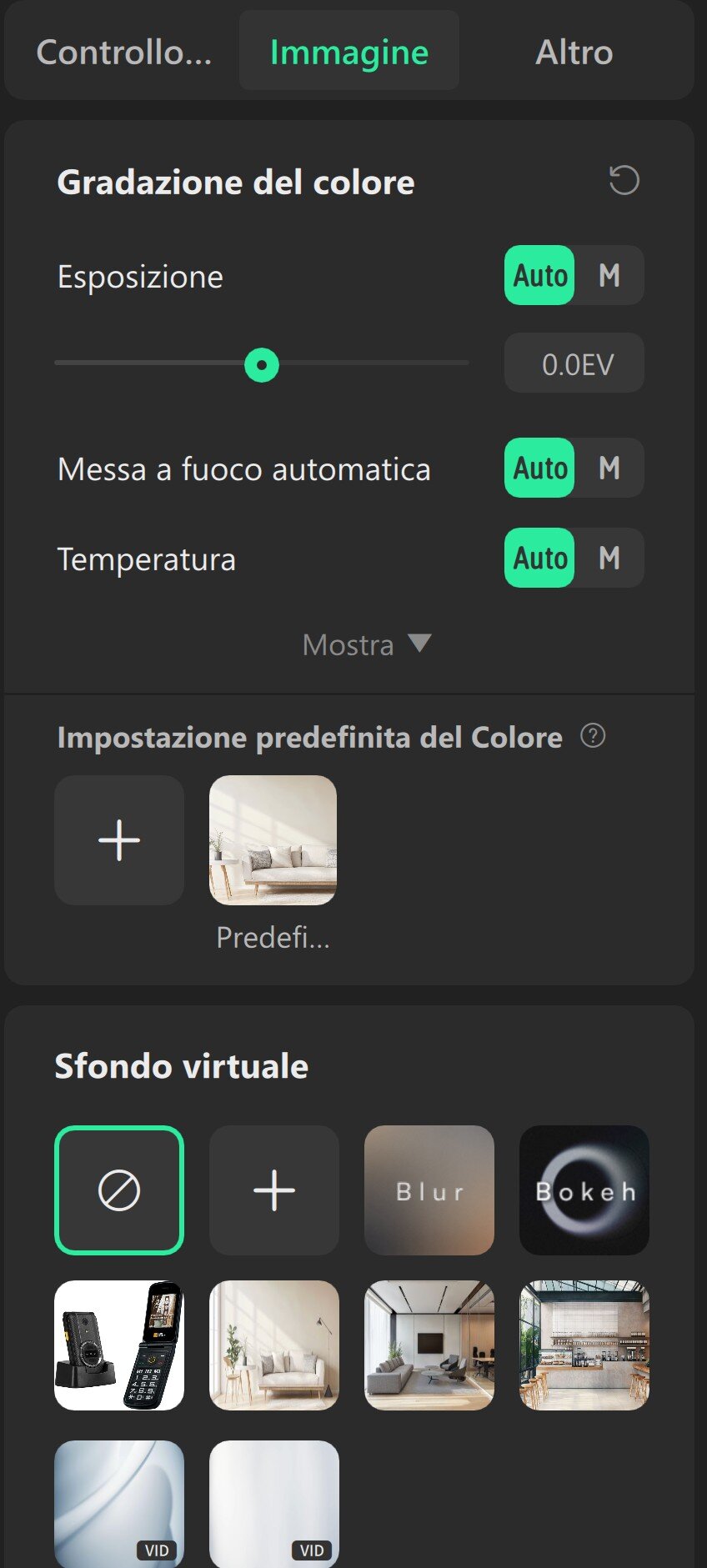Viewport: 707px width, 1568px height.
Task: Open help for color preset
Action: [593, 736]
